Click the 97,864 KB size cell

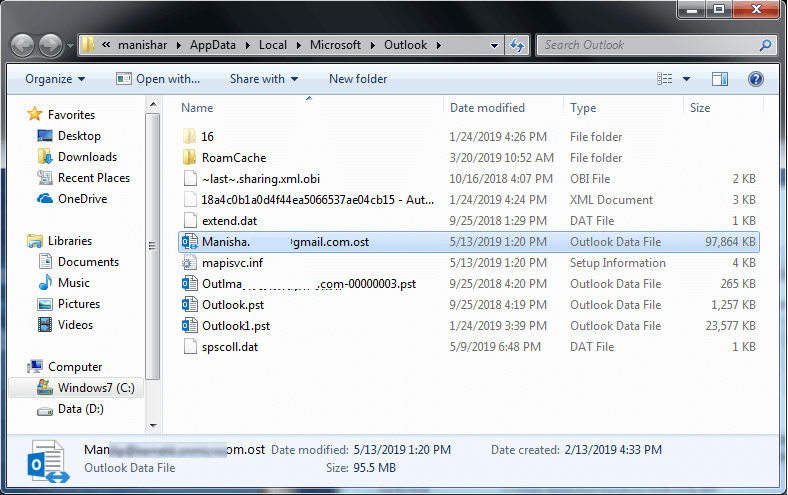pos(730,242)
